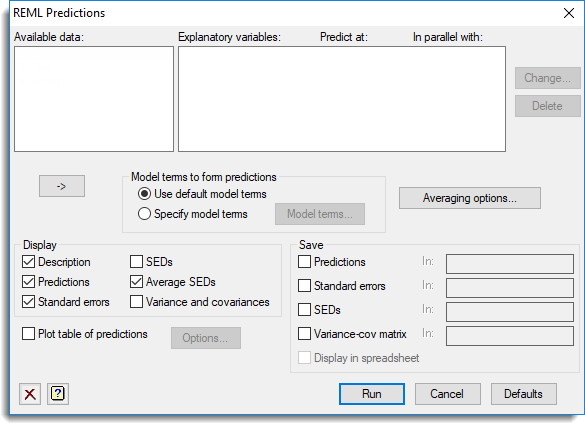Enable SEDs in Display section
This screenshot has width=585, height=424.
(x=136, y=262)
